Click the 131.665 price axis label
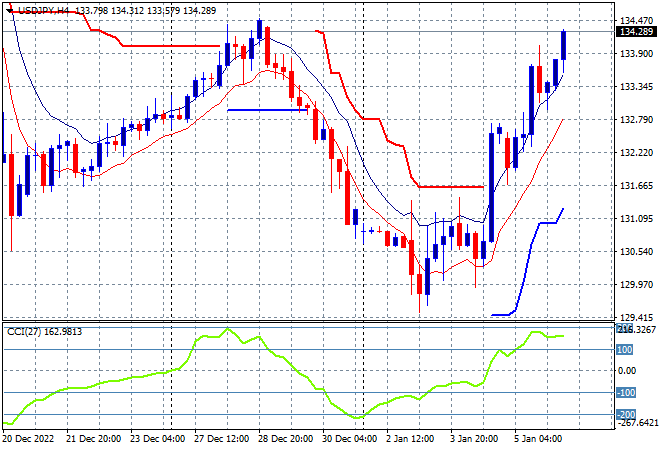 (x=636, y=186)
